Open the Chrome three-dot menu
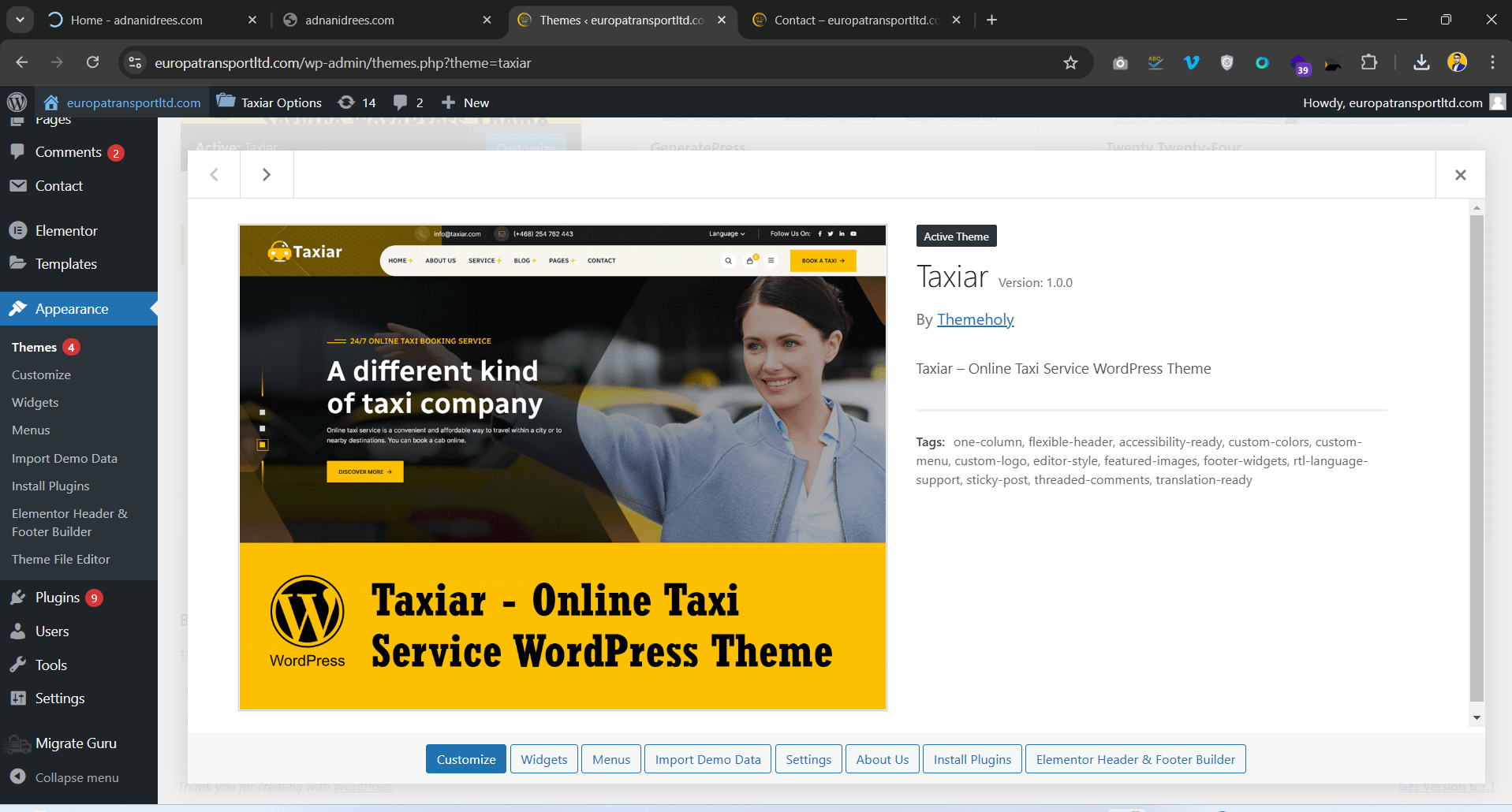The height and width of the screenshot is (812, 1512). (1492, 62)
